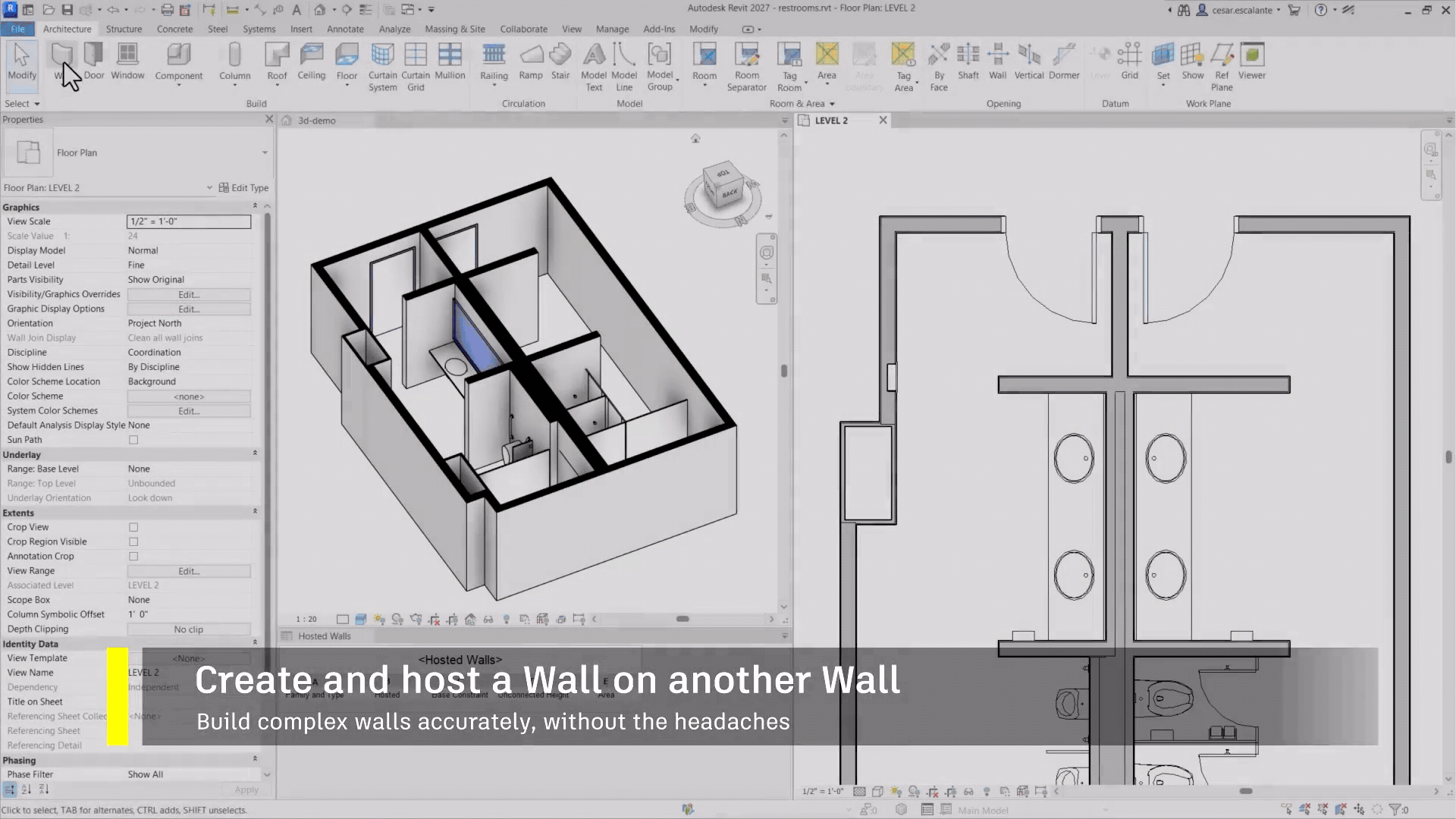This screenshot has height=819, width=1456.
Task: Switch to the 3d-demo view tab
Action: click(316, 121)
